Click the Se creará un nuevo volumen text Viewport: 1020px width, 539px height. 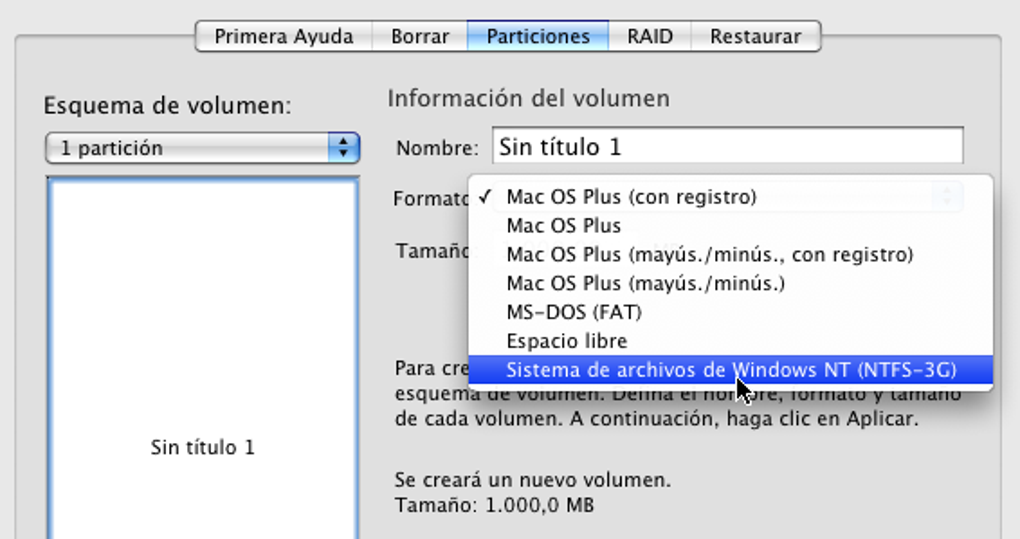click(533, 480)
